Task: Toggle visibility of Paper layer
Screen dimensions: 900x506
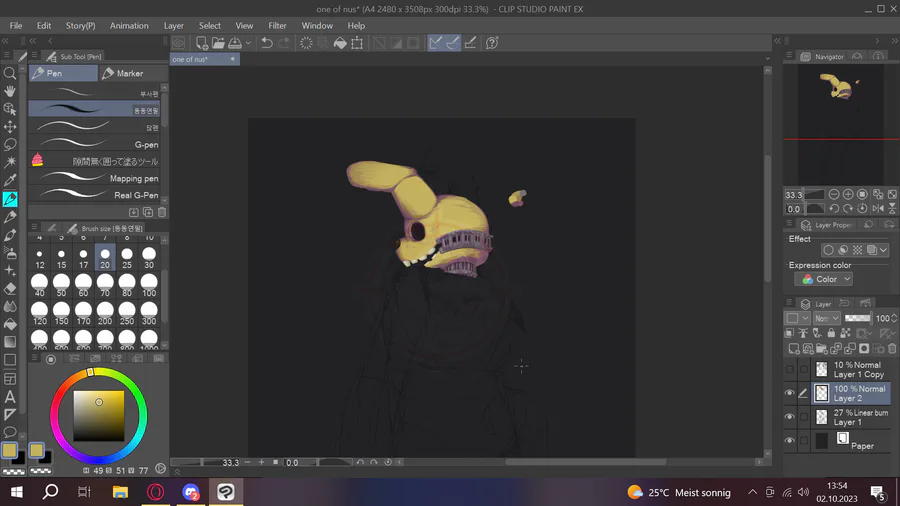Action: [x=790, y=441]
